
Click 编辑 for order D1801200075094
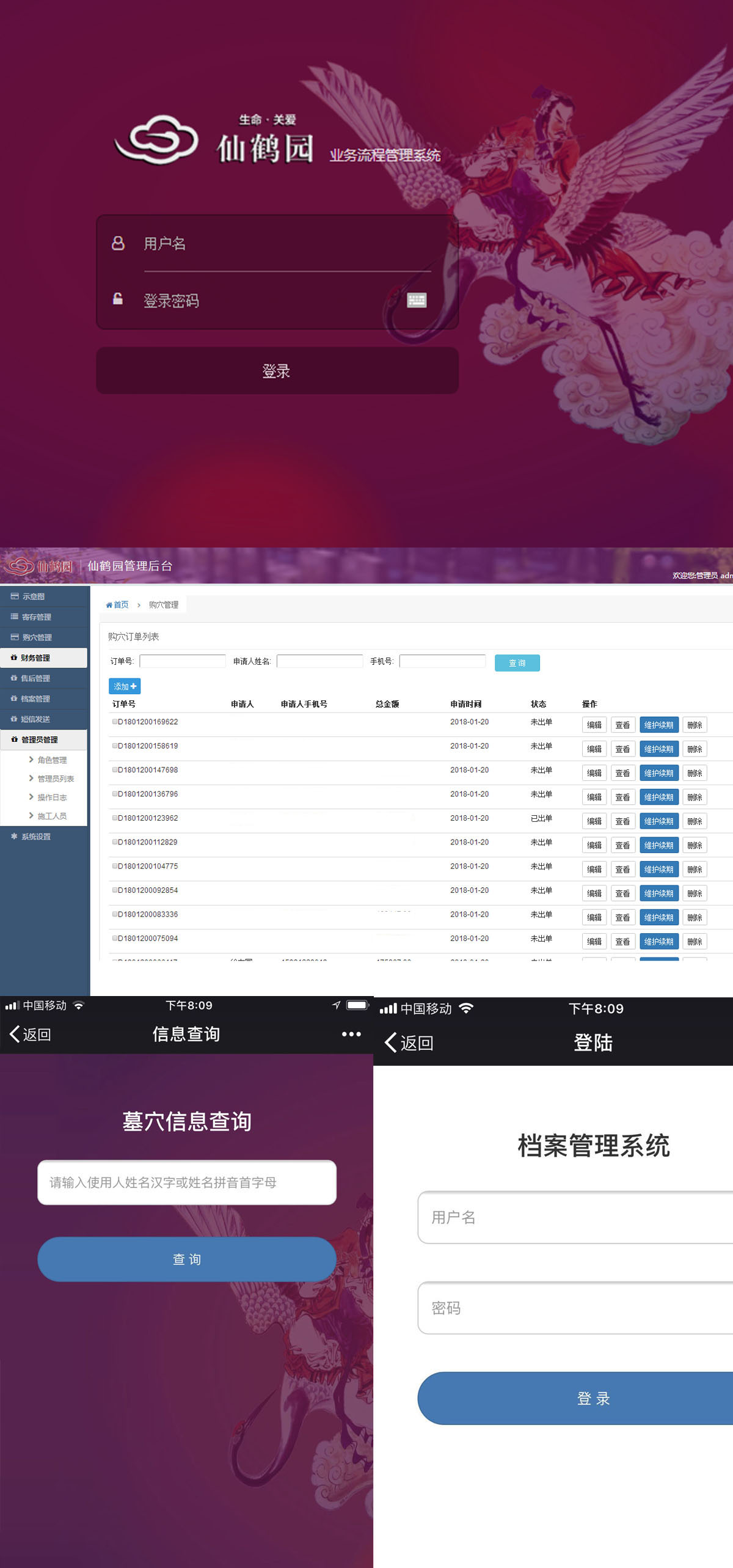594,942
